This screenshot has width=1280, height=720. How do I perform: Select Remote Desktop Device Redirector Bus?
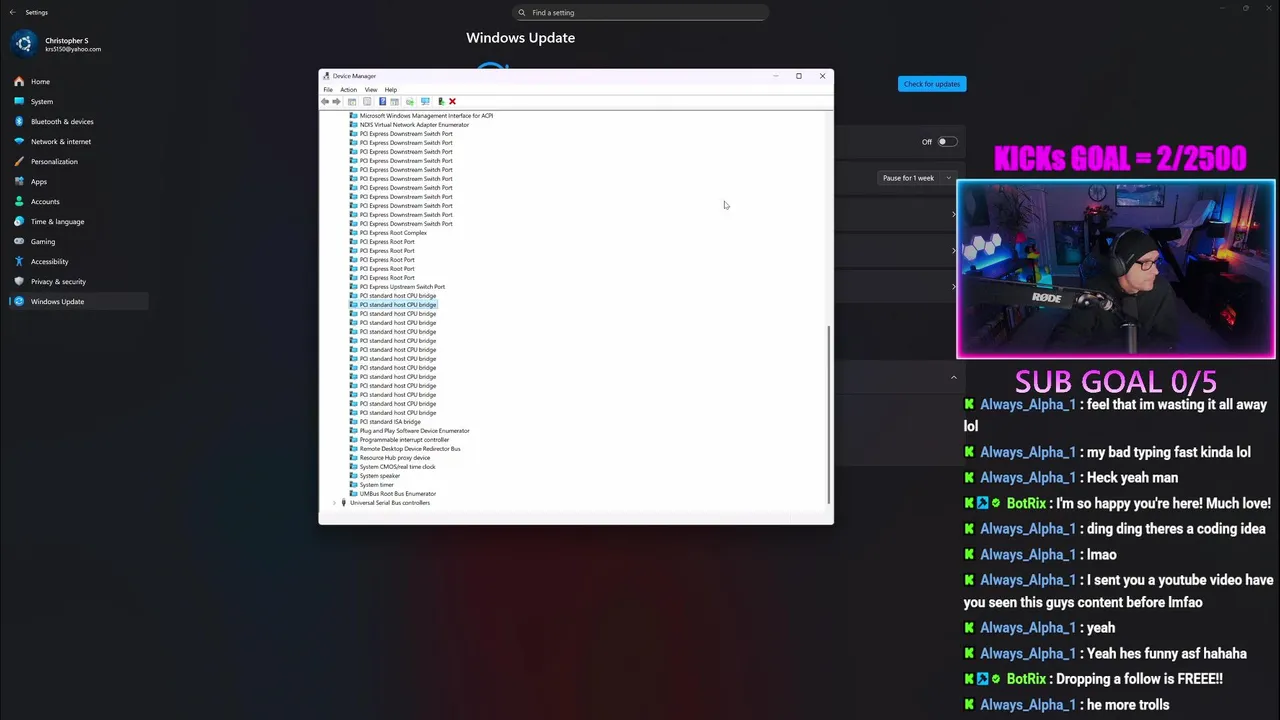(410, 448)
